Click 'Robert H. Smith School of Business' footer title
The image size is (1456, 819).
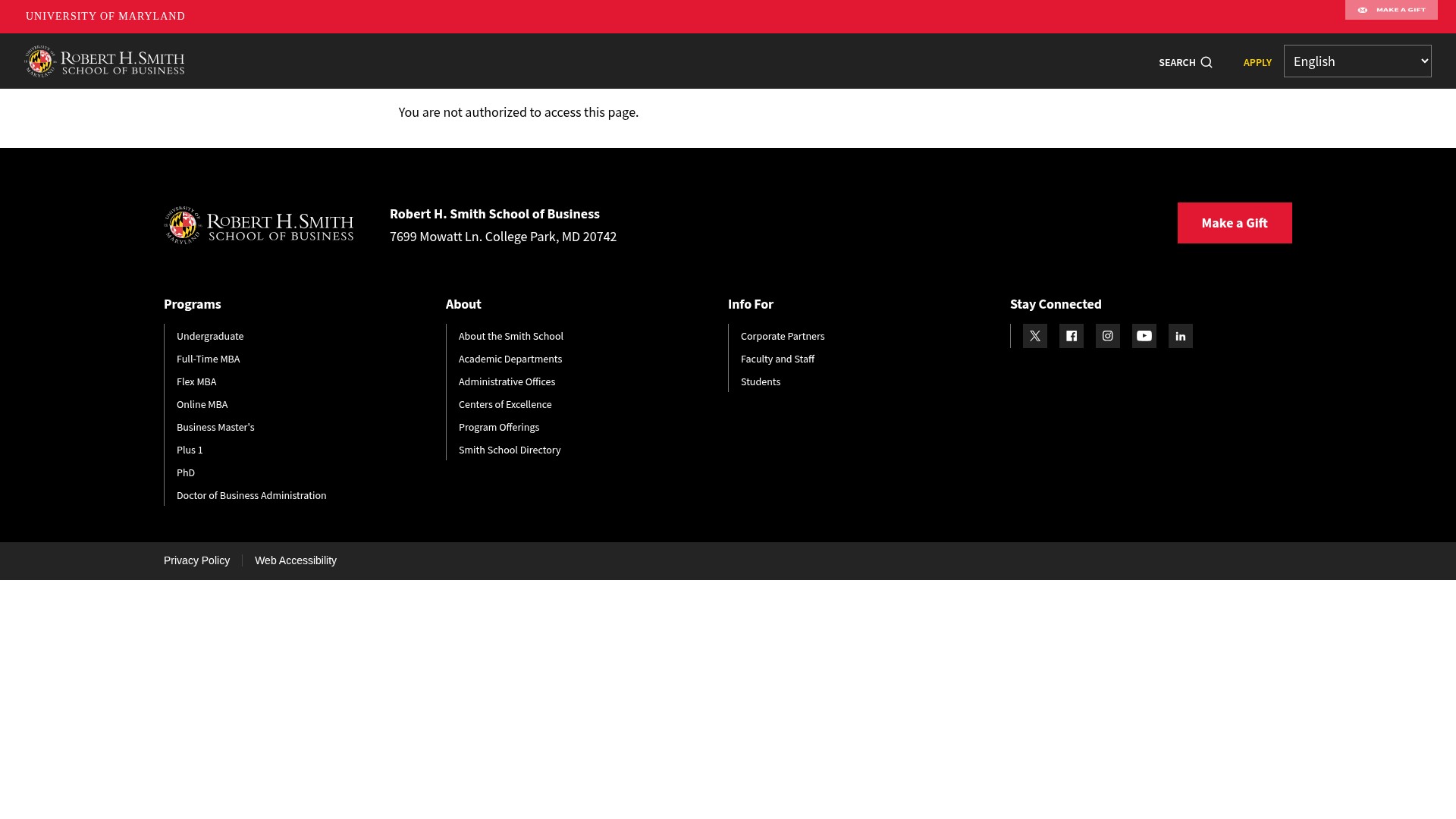(x=494, y=214)
